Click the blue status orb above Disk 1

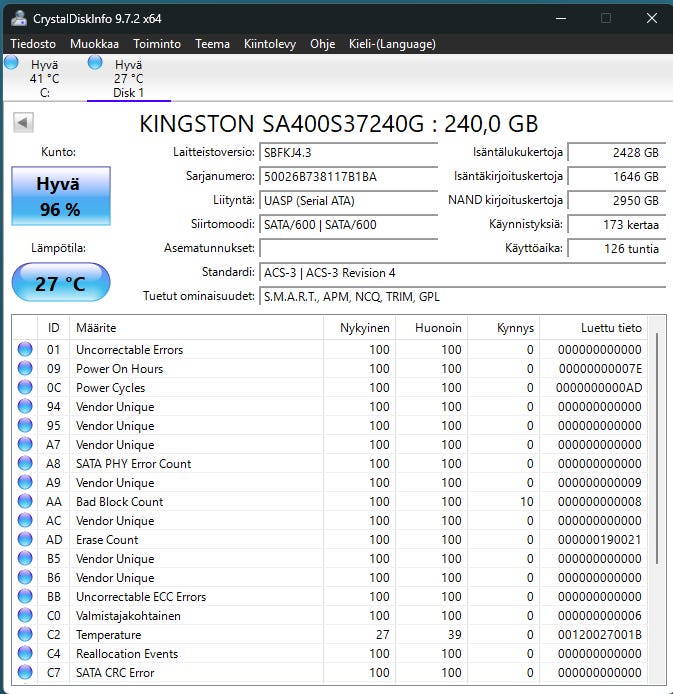pyautogui.click(x=95, y=63)
